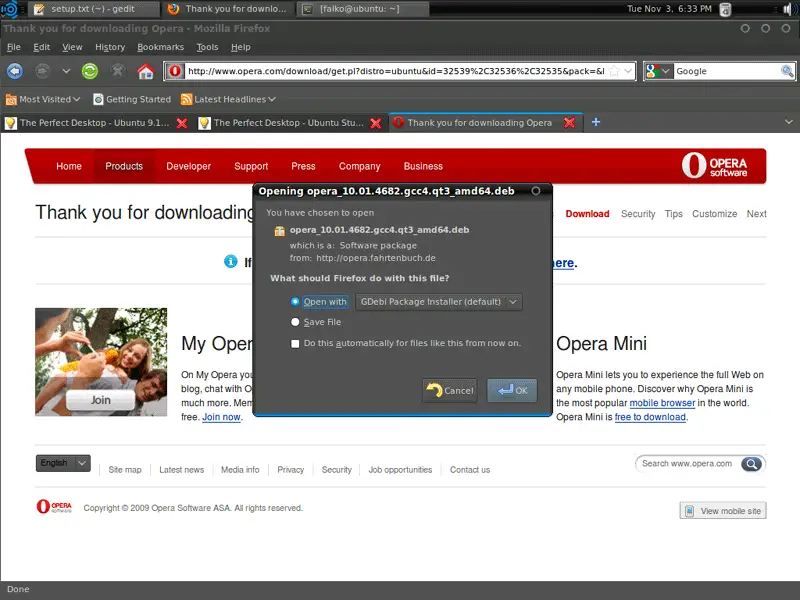Open a new tab with the plus icon

[x=595, y=122]
